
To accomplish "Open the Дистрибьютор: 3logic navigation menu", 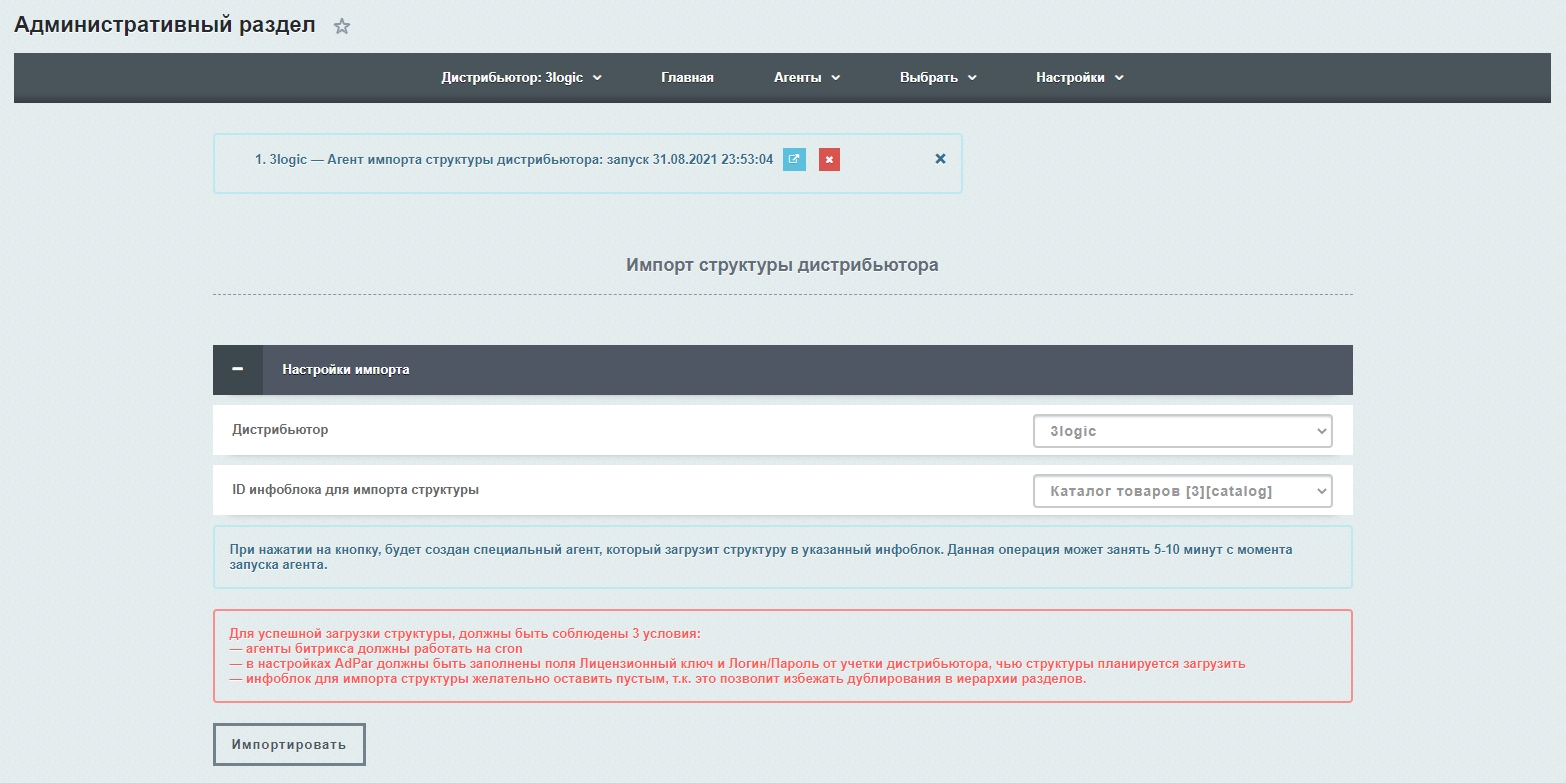I will 521,78.
